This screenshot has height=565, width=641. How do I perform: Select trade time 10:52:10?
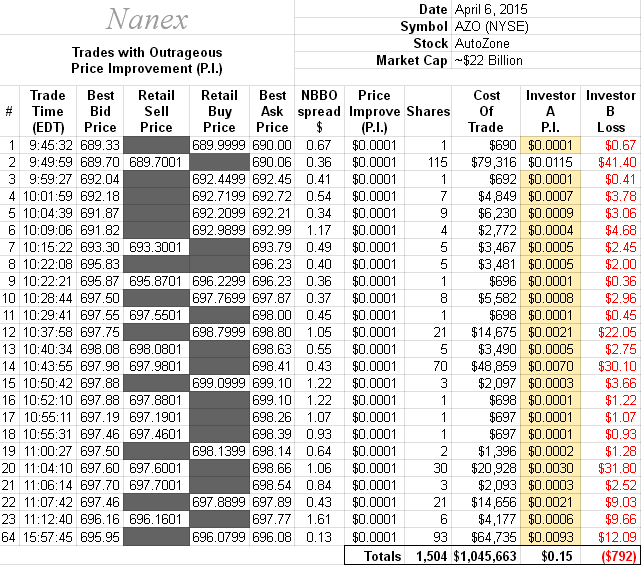pos(48,400)
